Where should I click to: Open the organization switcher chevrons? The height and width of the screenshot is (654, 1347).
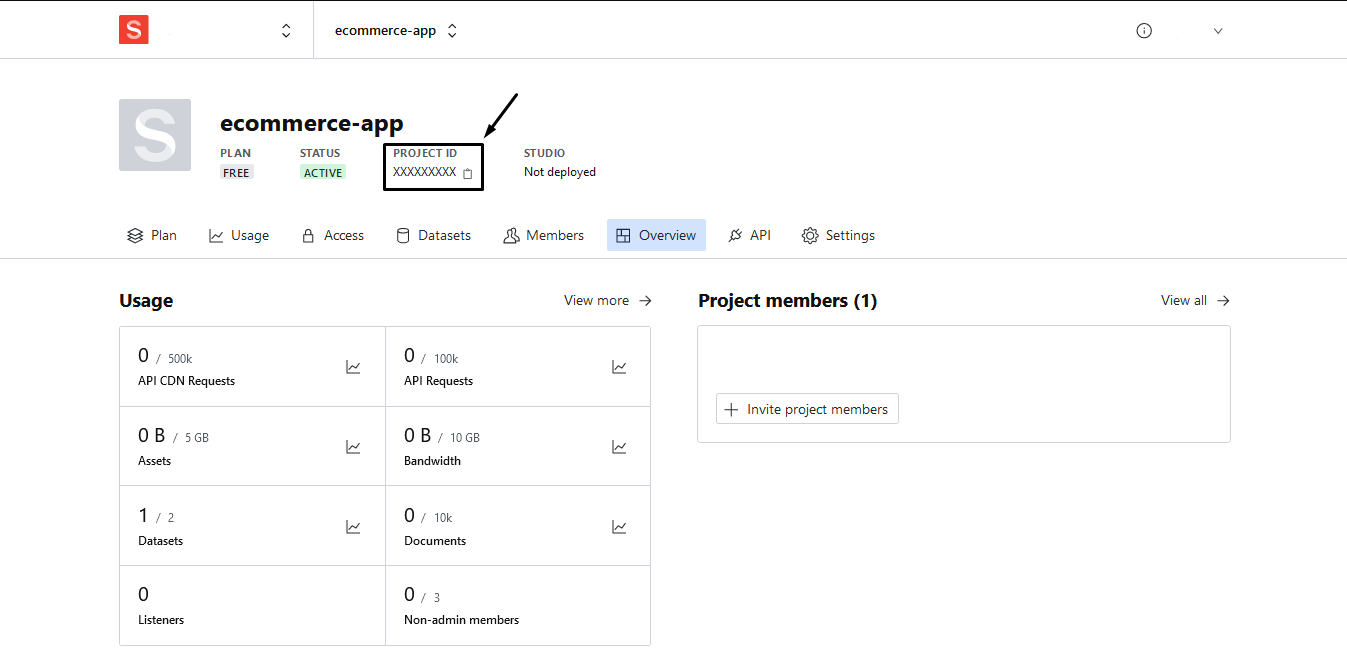point(286,31)
